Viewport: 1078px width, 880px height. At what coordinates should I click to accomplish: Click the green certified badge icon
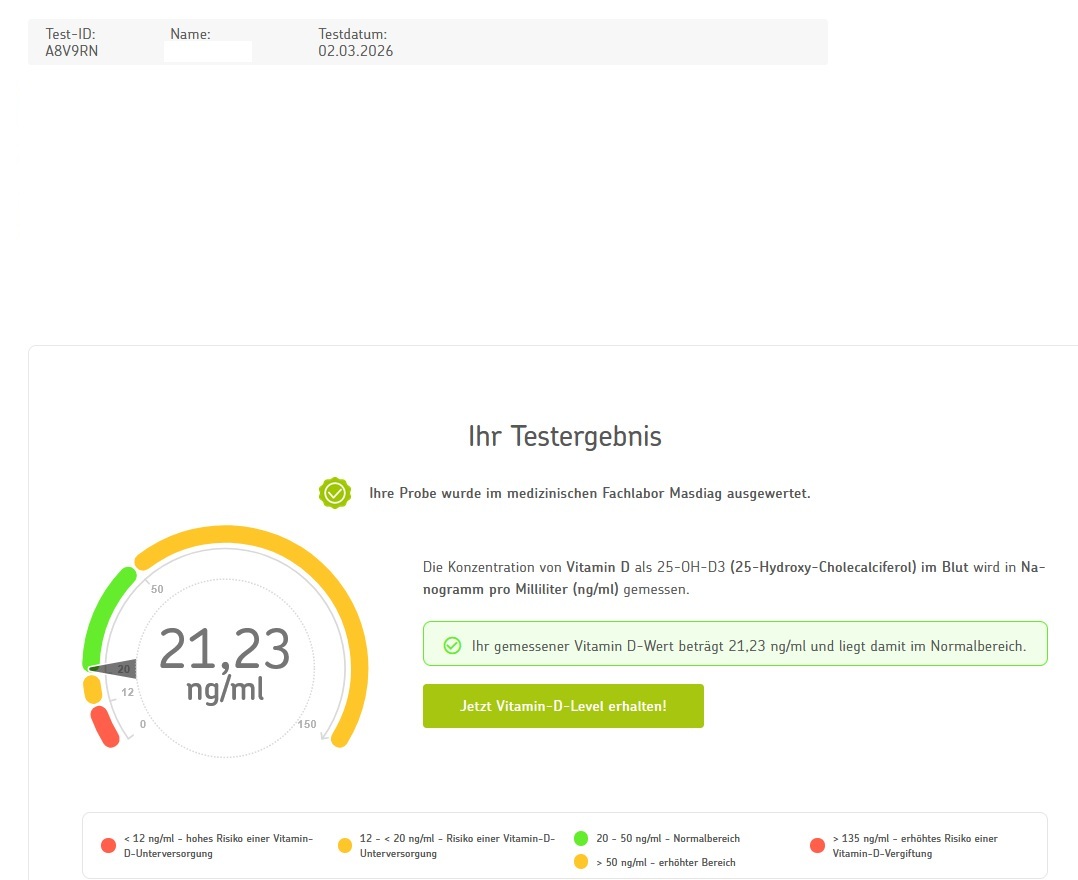335,493
